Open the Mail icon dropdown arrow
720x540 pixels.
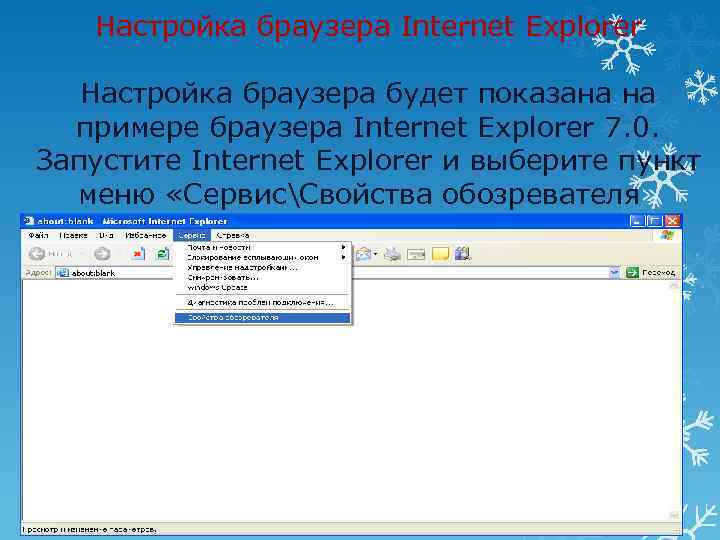(x=376, y=254)
